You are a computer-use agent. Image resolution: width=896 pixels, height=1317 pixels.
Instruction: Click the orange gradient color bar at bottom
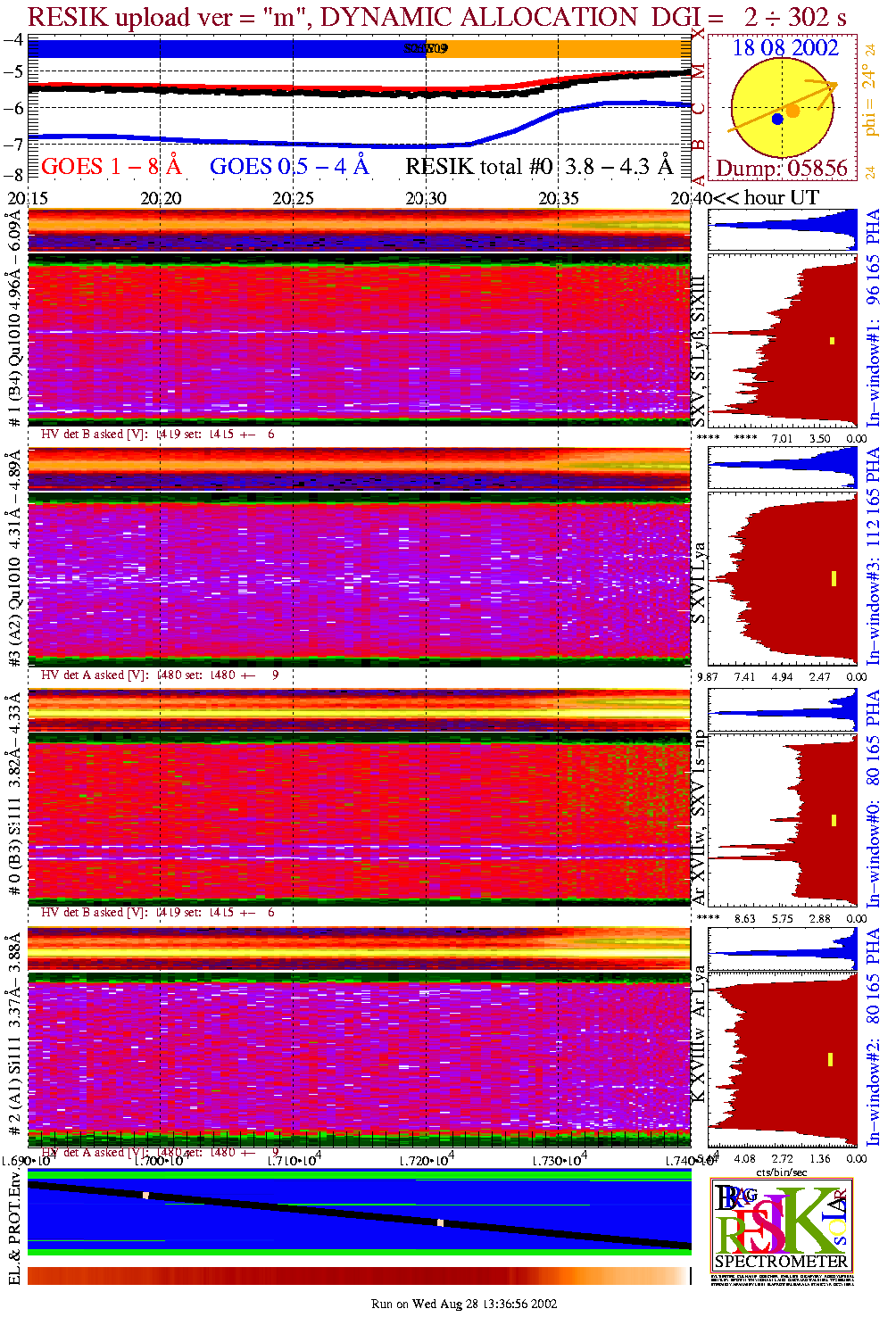coord(357,1275)
